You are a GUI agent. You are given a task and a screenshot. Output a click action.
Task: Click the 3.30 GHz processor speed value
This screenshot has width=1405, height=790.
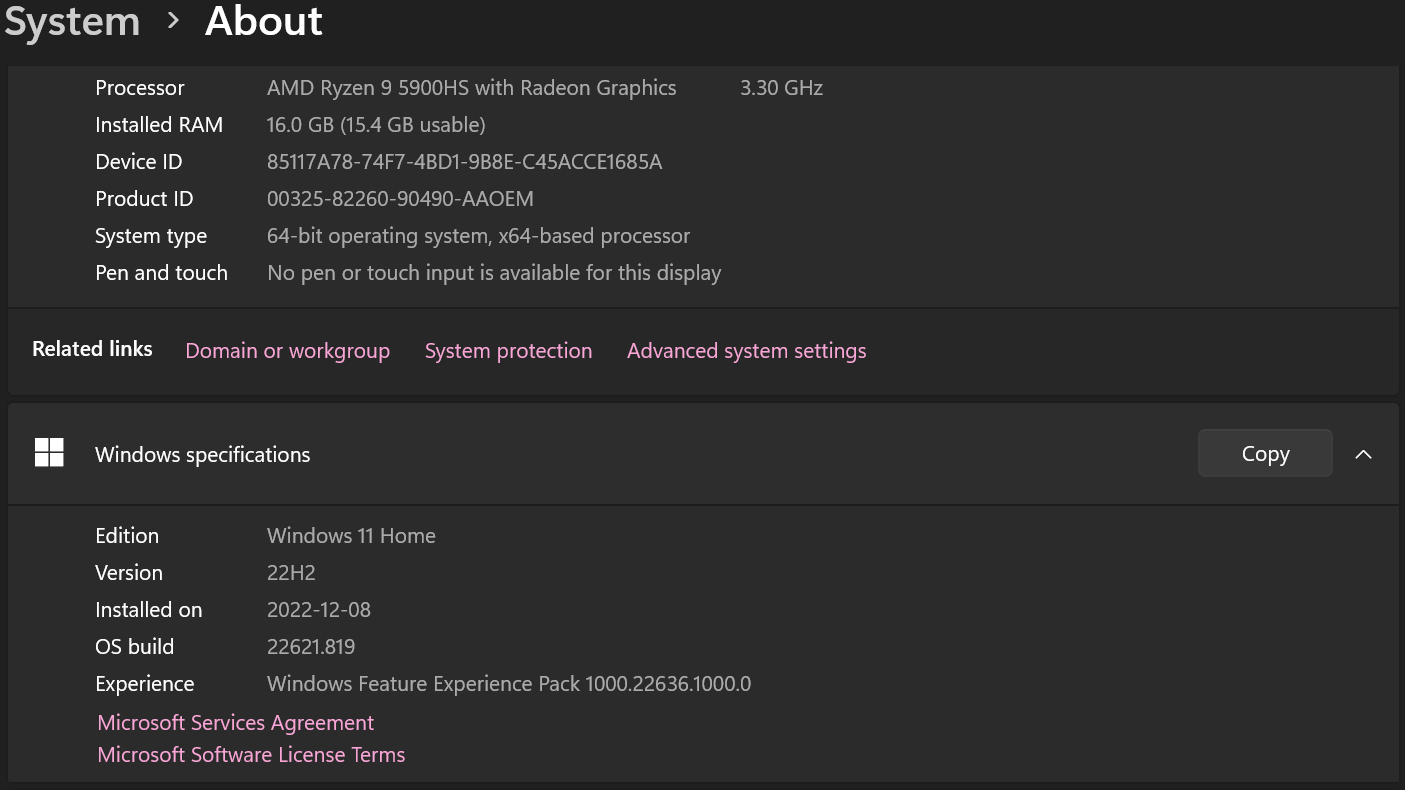(781, 88)
